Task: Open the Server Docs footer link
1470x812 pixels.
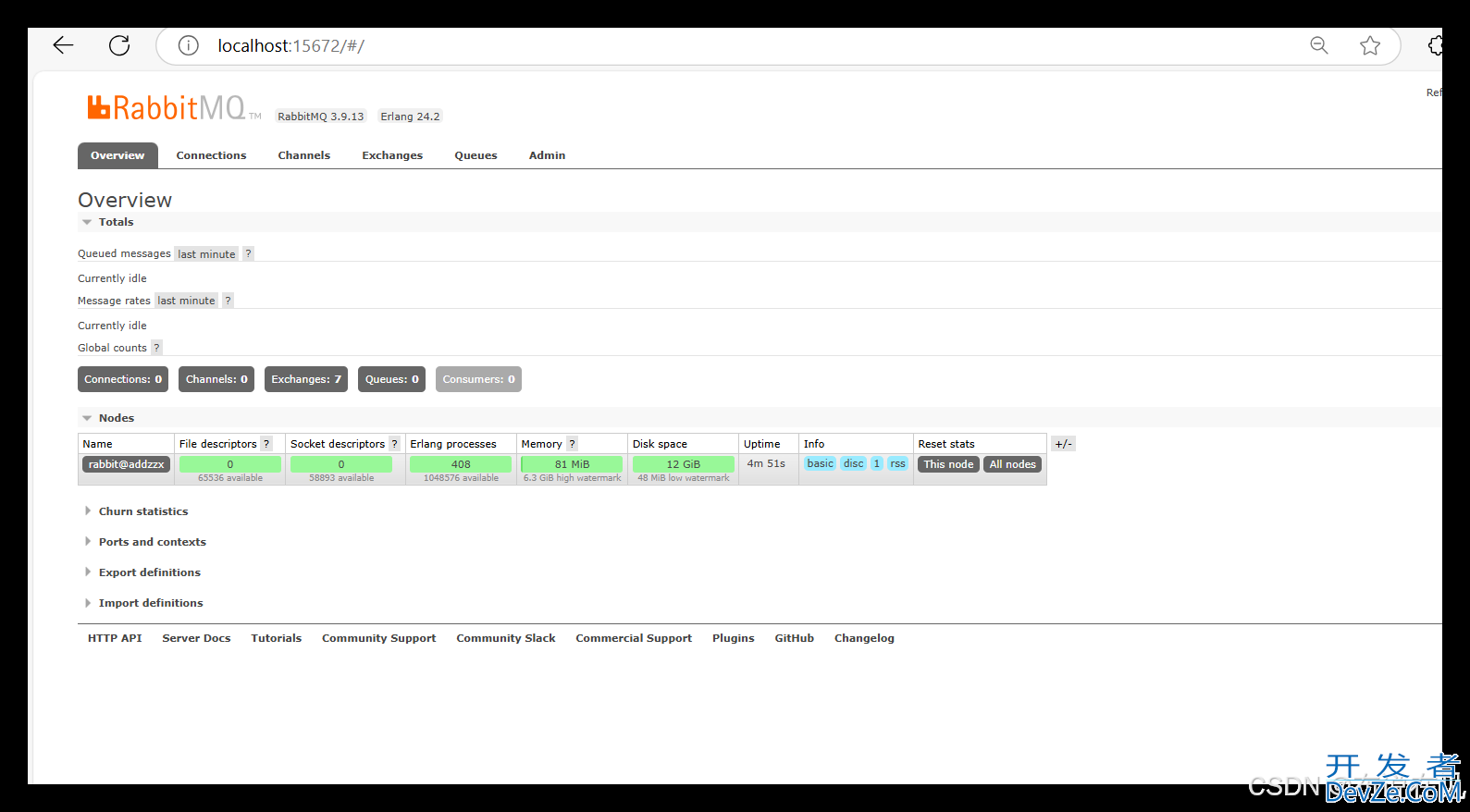Action: tap(196, 638)
